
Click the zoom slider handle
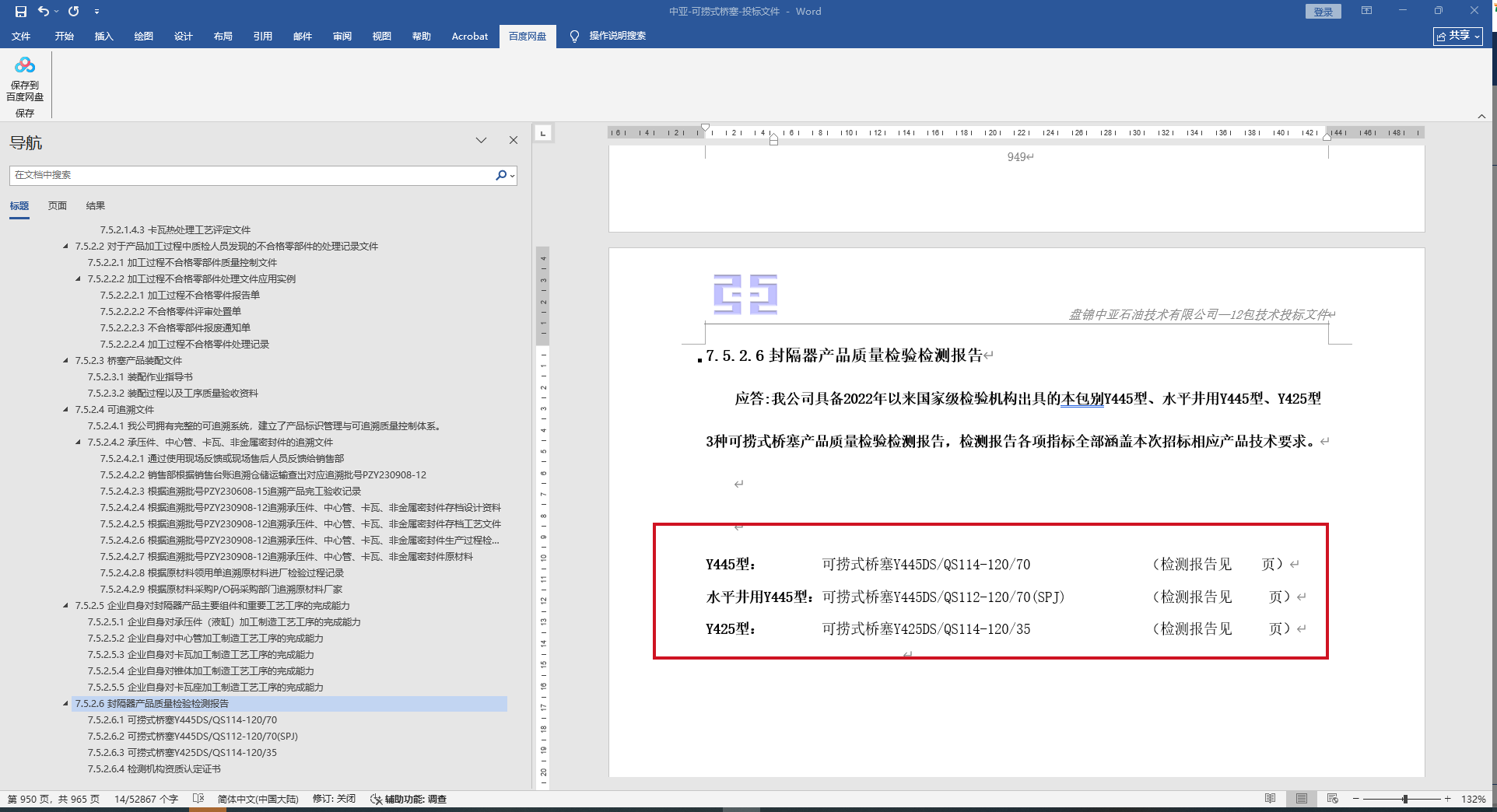coord(1405,799)
